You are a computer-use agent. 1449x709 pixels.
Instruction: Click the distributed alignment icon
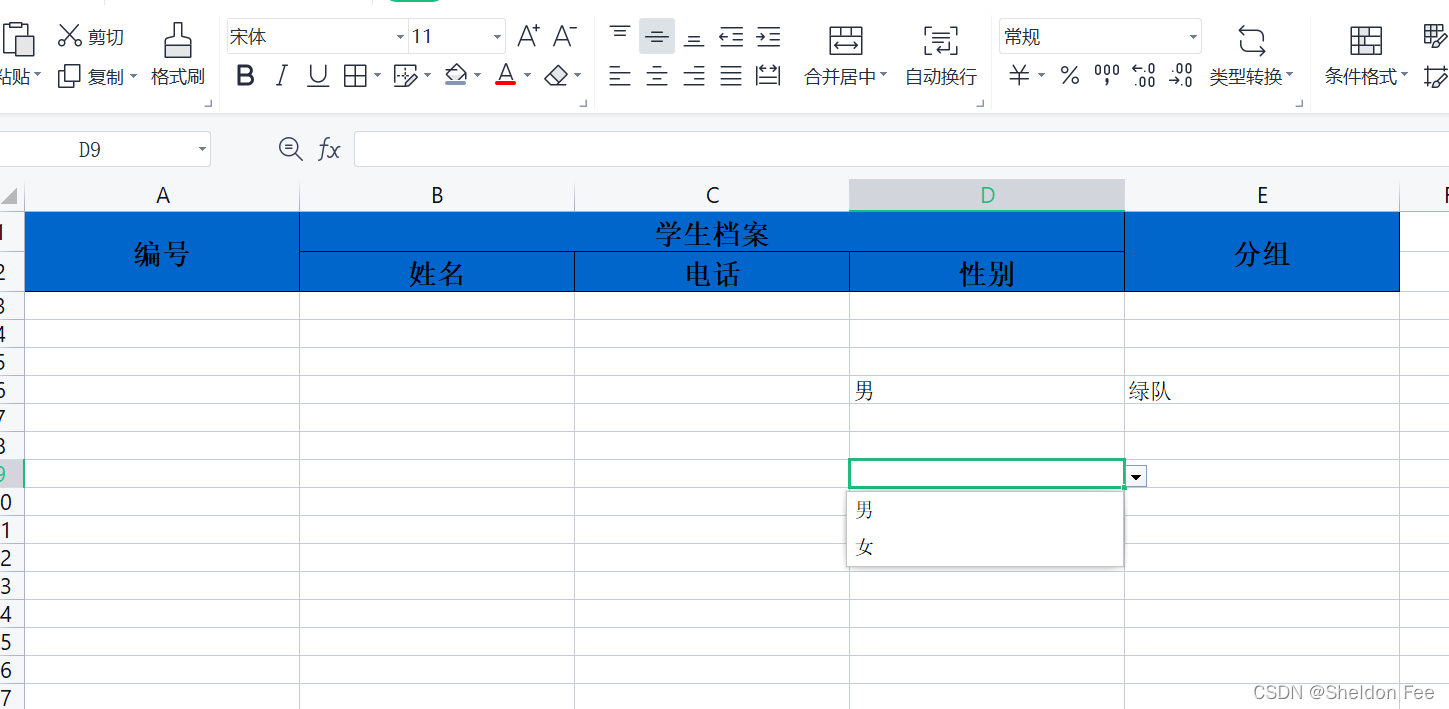click(768, 76)
